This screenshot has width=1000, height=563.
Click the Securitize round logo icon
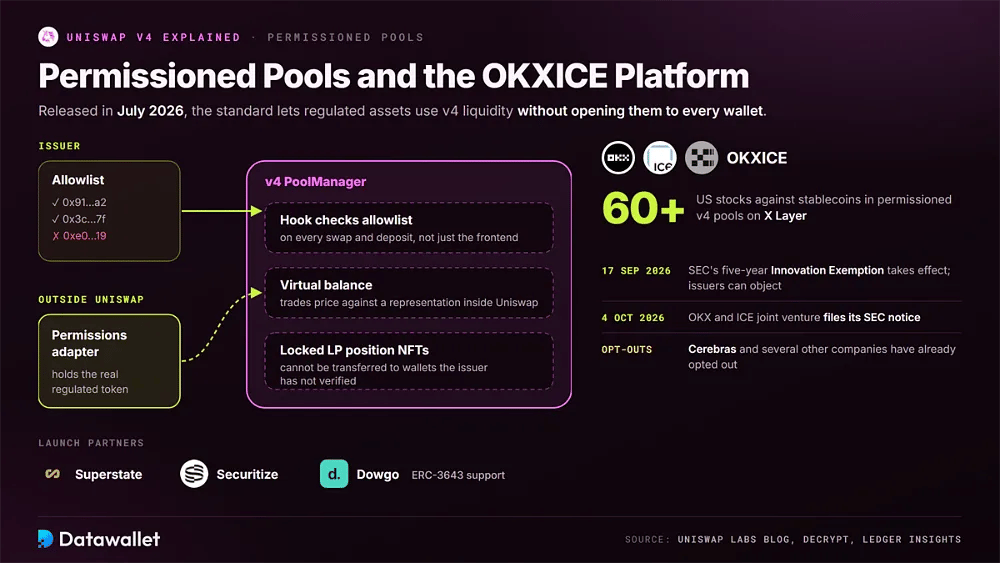194,474
